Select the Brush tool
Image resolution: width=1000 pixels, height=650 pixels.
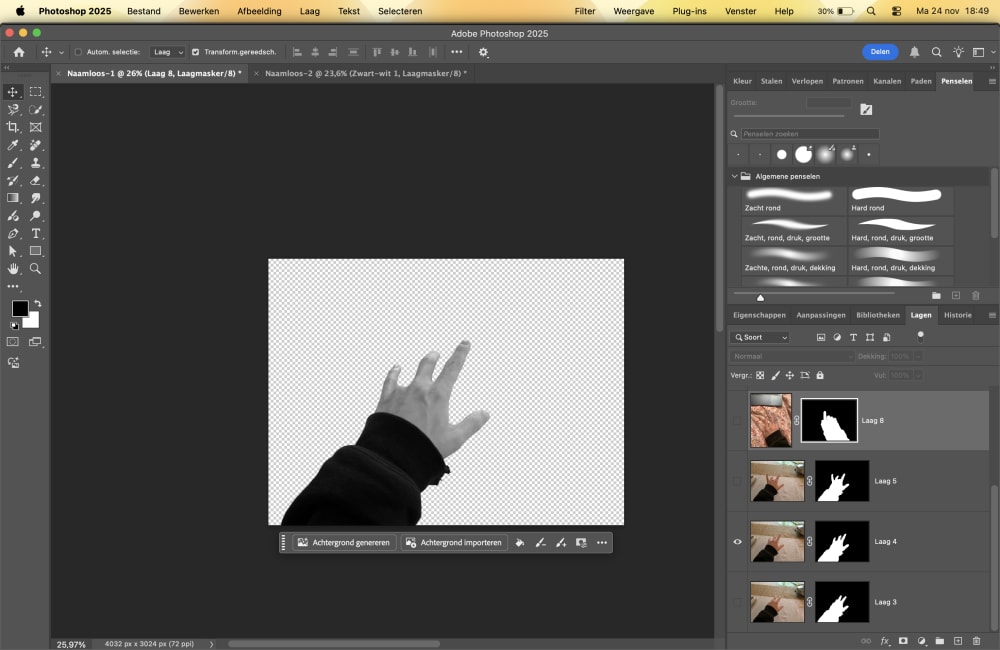coord(13,163)
